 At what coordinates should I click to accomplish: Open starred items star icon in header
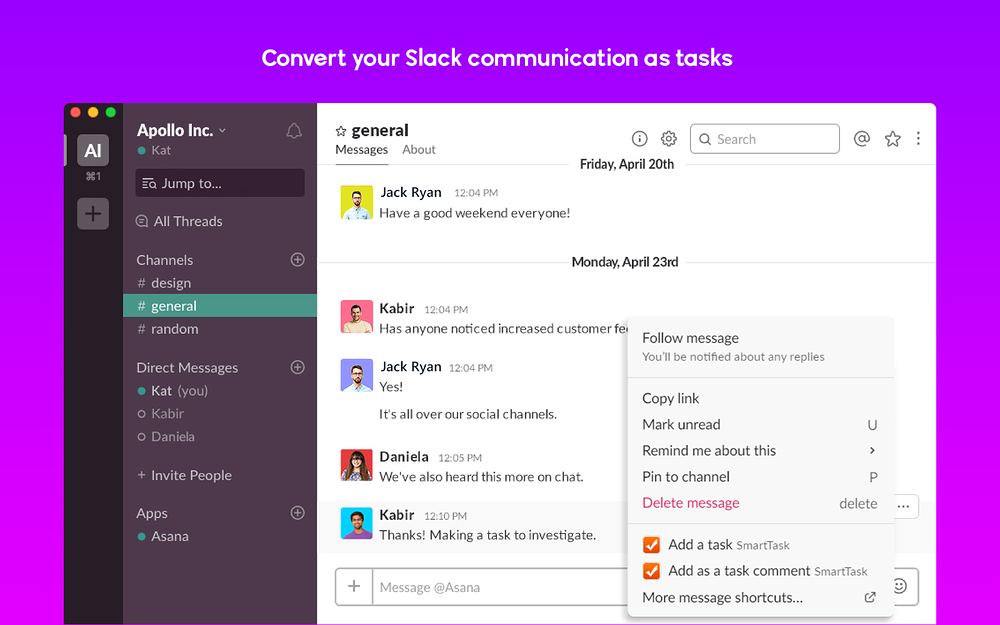pyautogui.click(x=892, y=138)
